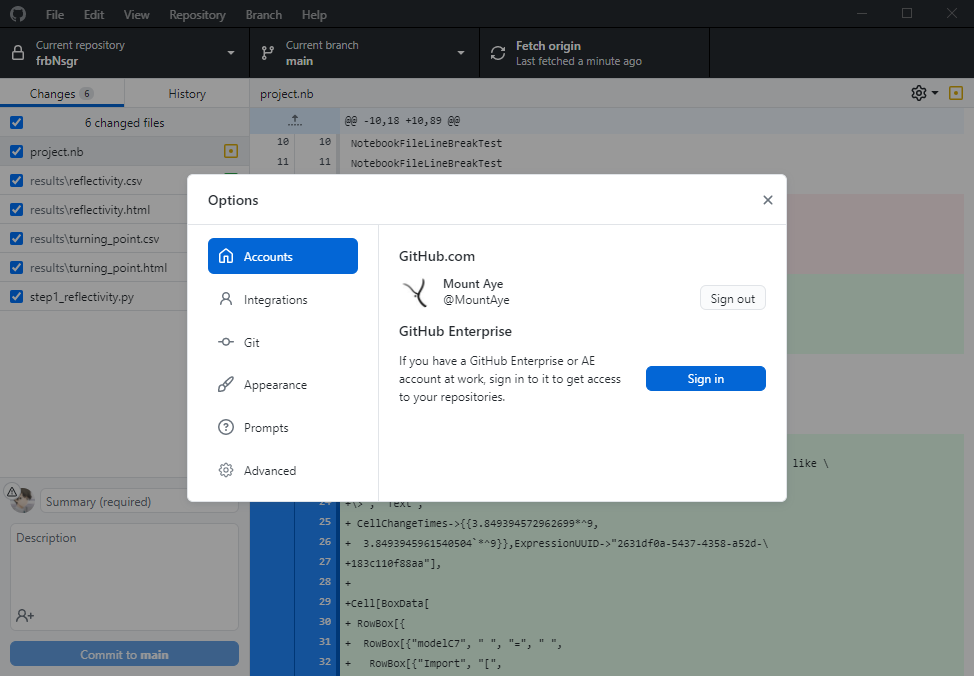The image size is (974, 676).
Task: Click the Fetch origin sync icon
Action: [497, 53]
